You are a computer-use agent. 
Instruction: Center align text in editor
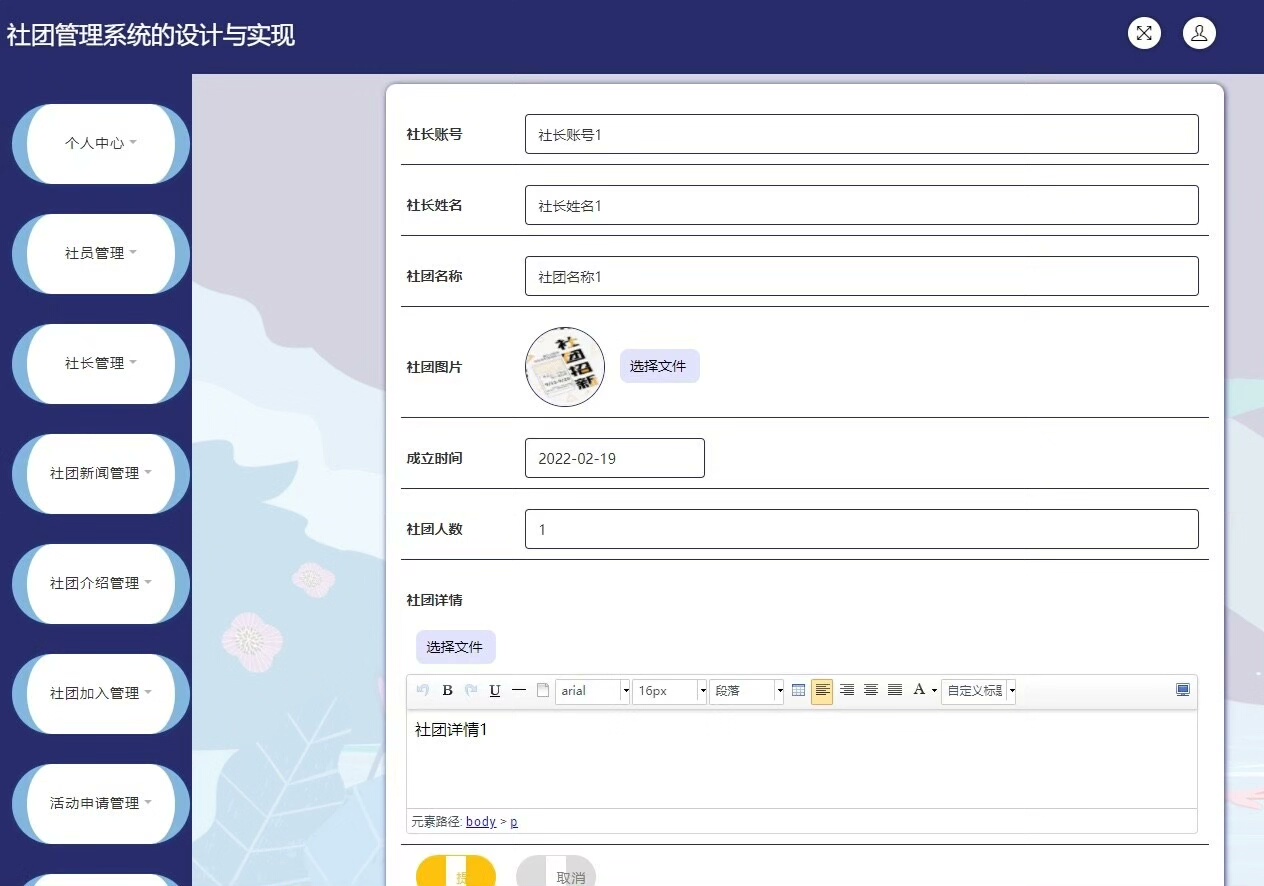(871, 690)
